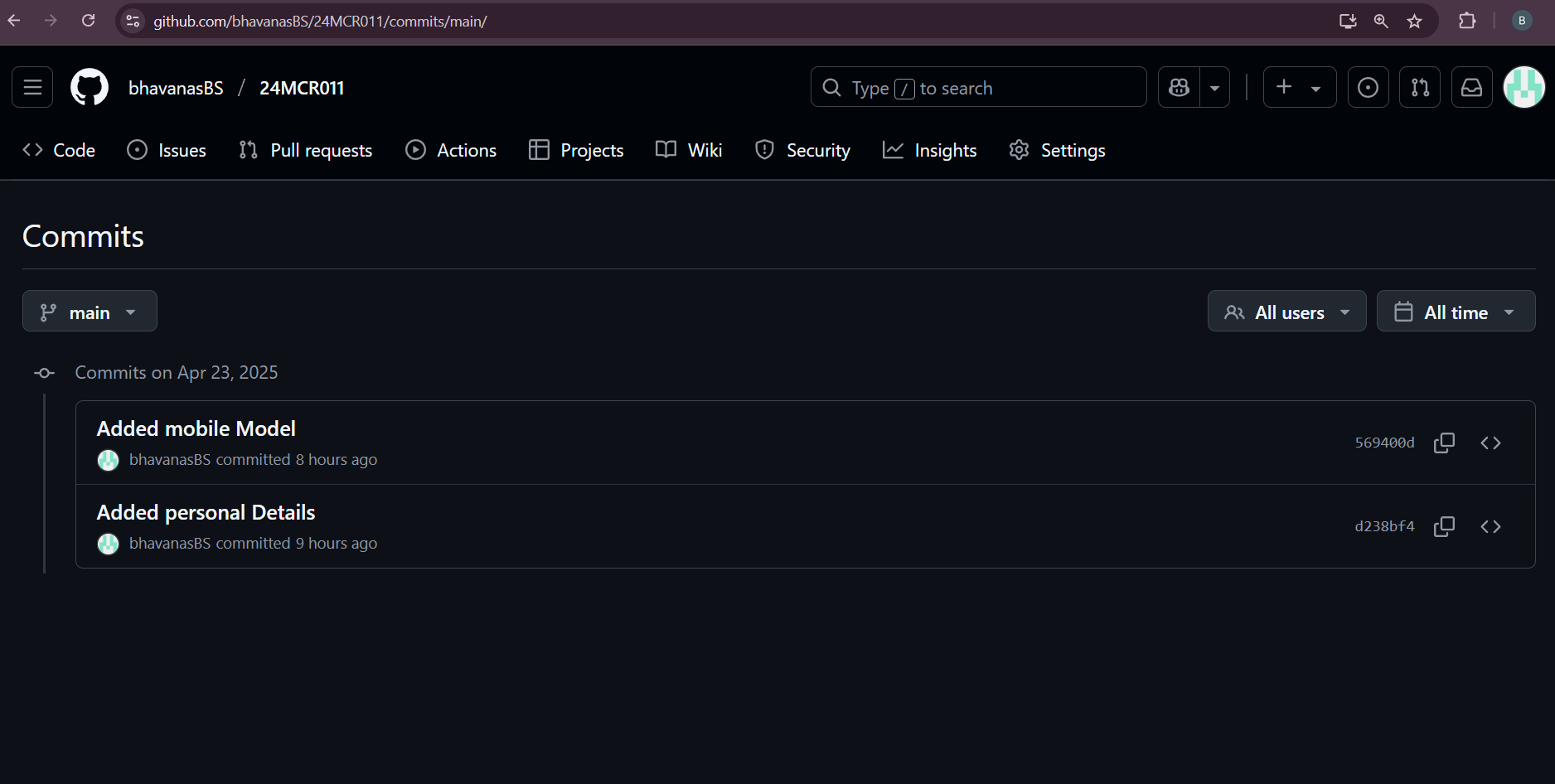This screenshot has height=784, width=1555.
Task: Open the All time date filter
Action: (x=1456, y=312)
